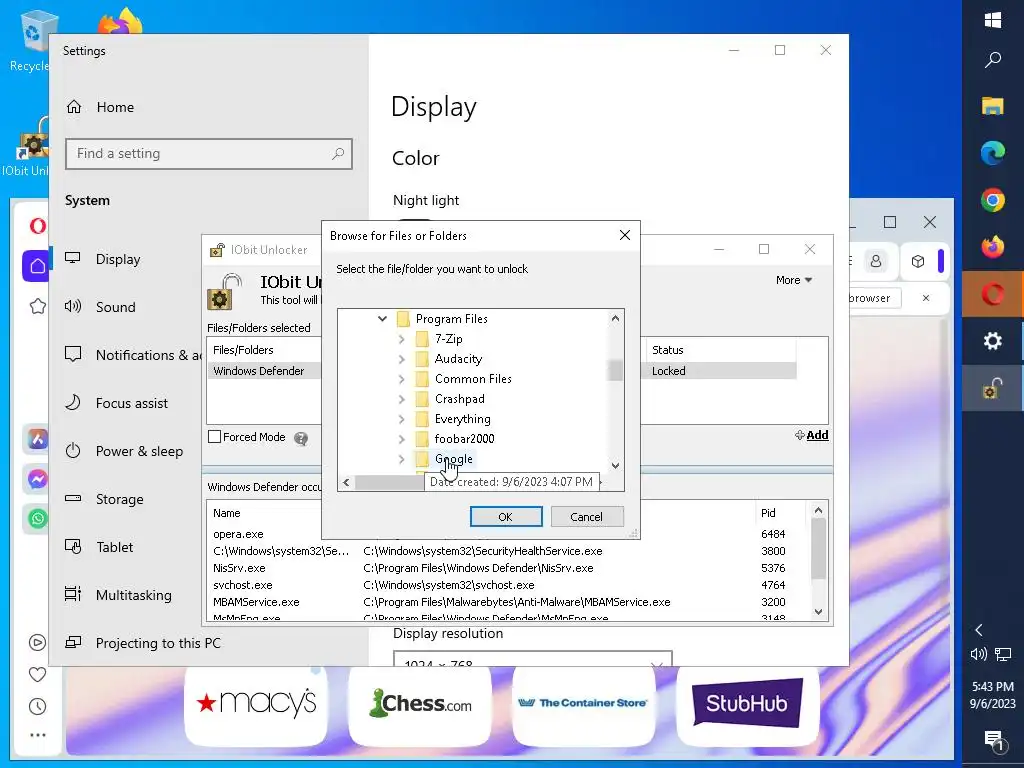1024x768 pixels.
Task: Open the Windows Start button
Action: click(993, 20)
